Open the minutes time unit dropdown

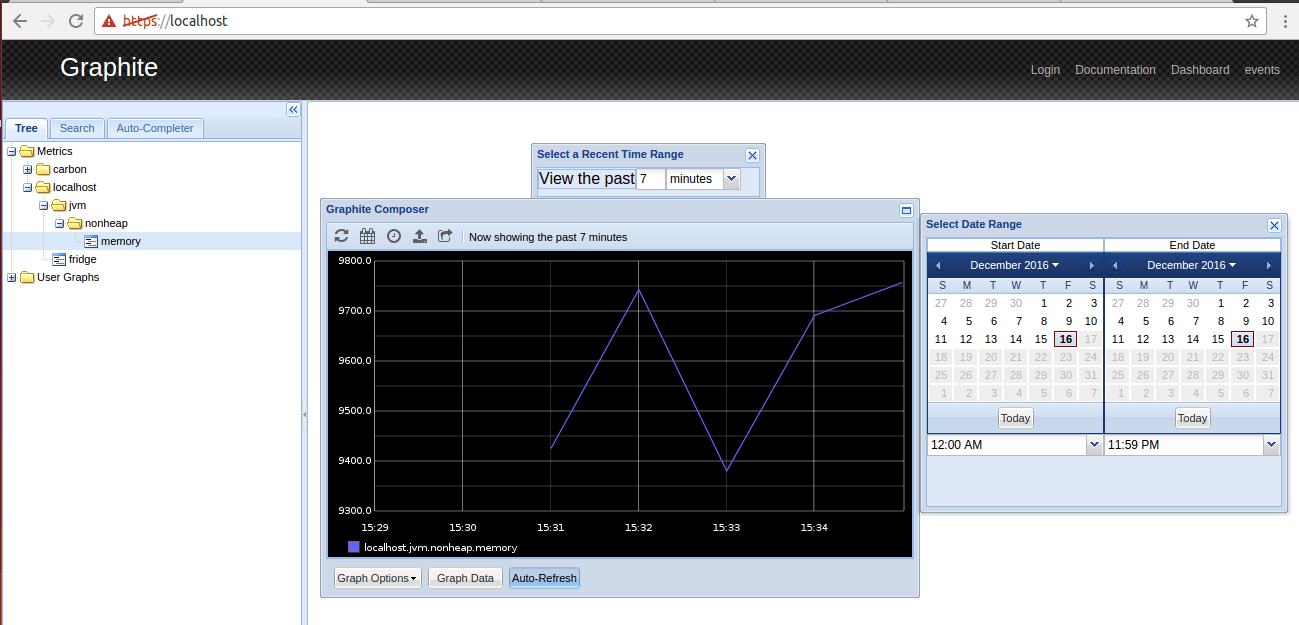point(730,179)
